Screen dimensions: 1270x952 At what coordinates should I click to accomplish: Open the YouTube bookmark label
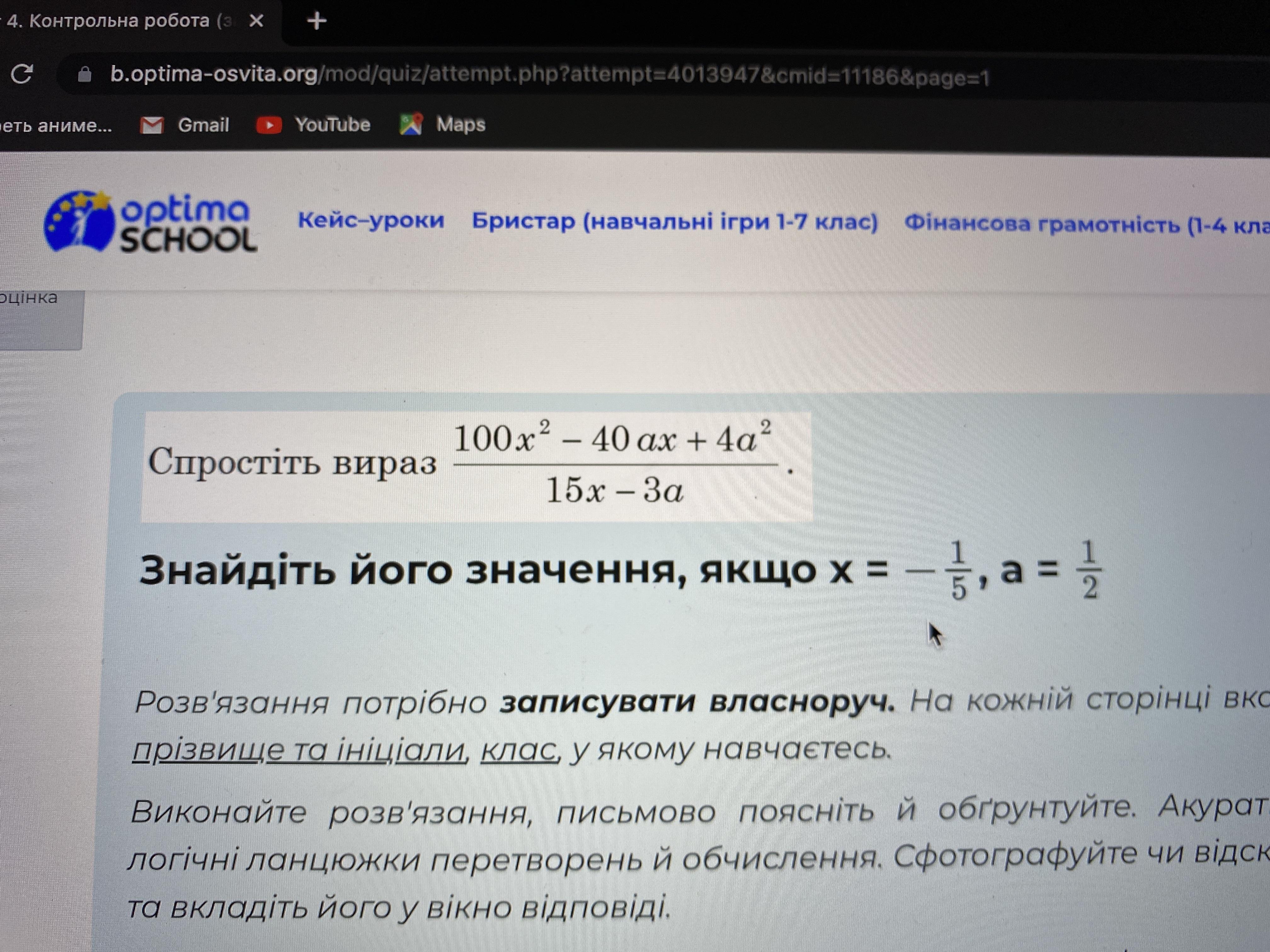332,125
